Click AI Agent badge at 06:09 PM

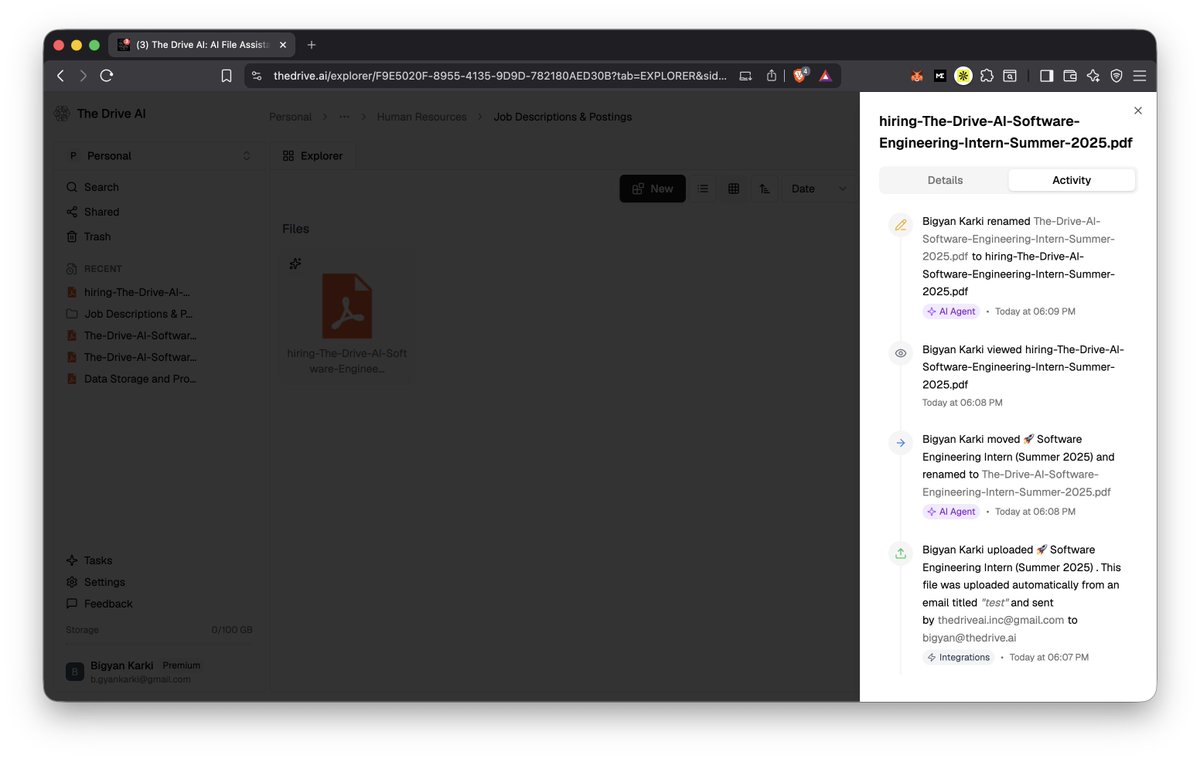(951, 311)
